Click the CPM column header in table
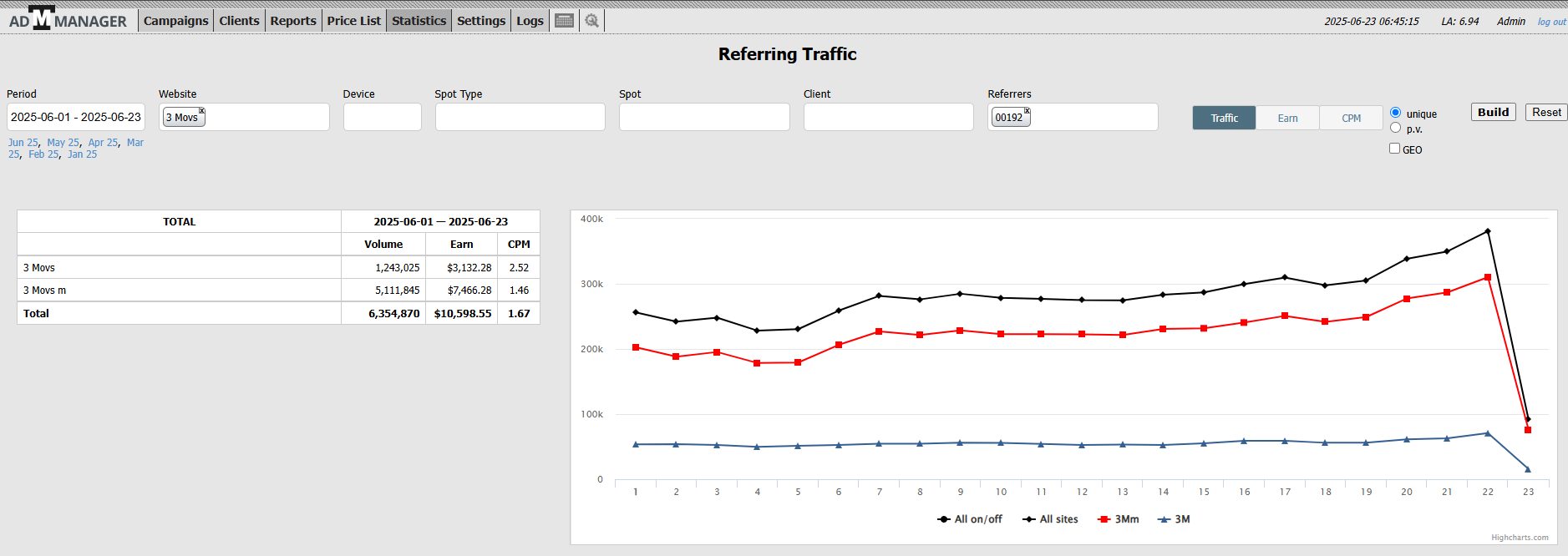 [x=519, y=245]
